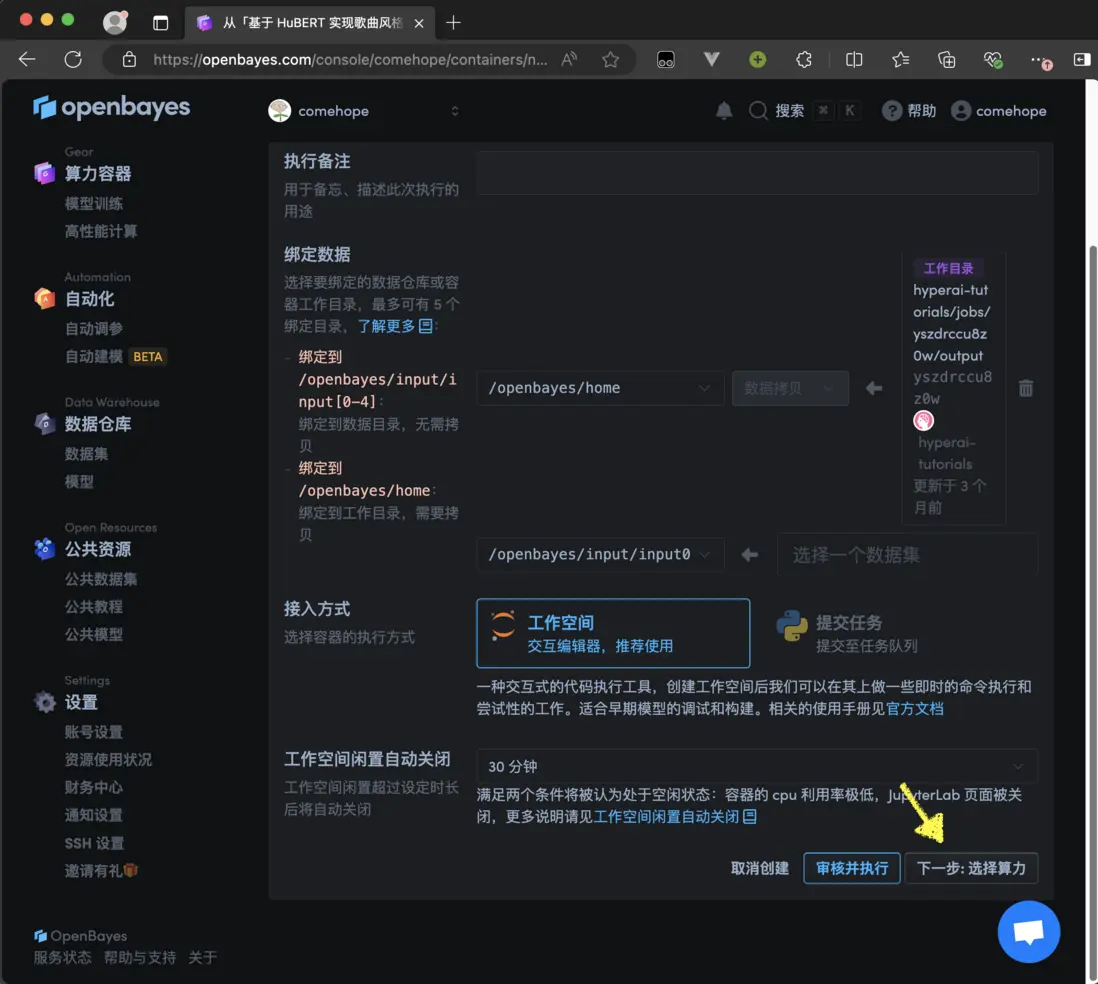This screenshot has height=984, width=1098.
Task: Open 公共教程 in the sidebar
Action: (x=94, y=607)
